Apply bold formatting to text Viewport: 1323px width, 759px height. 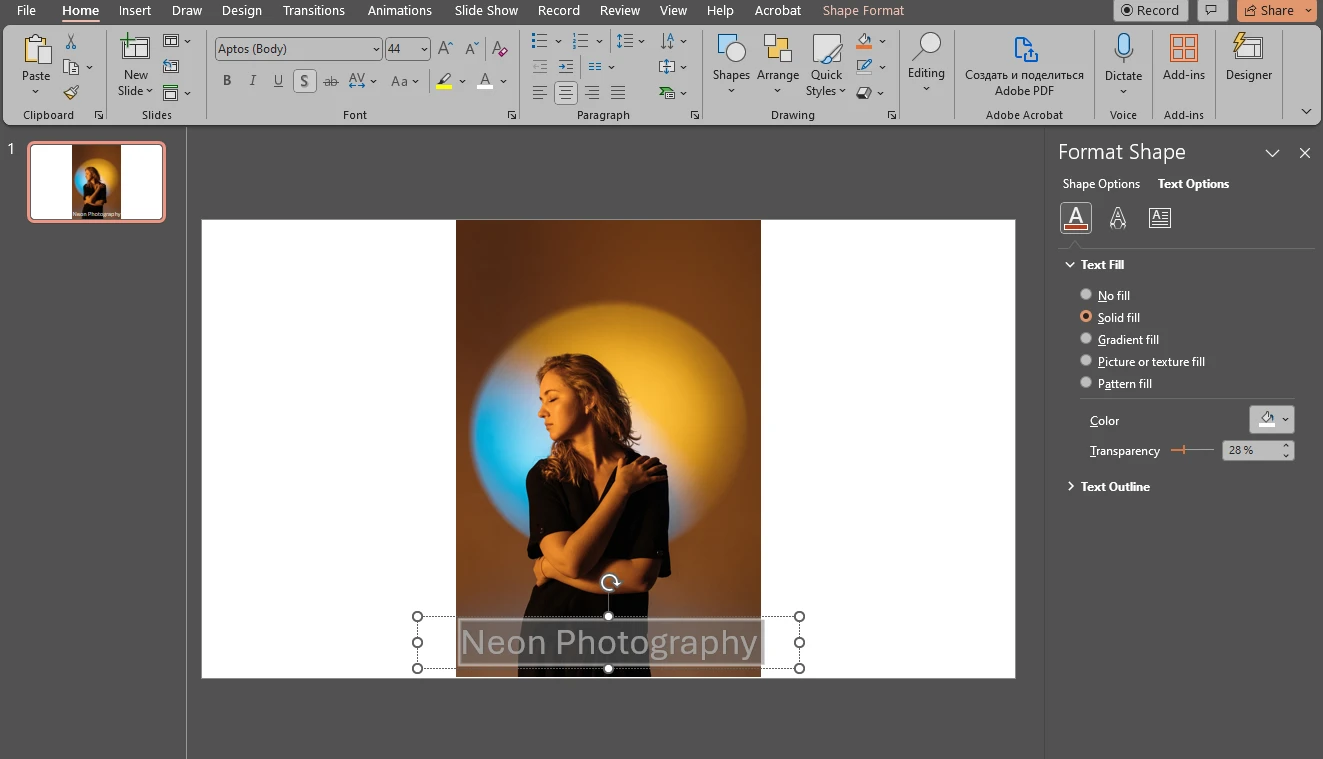(226, 80)
